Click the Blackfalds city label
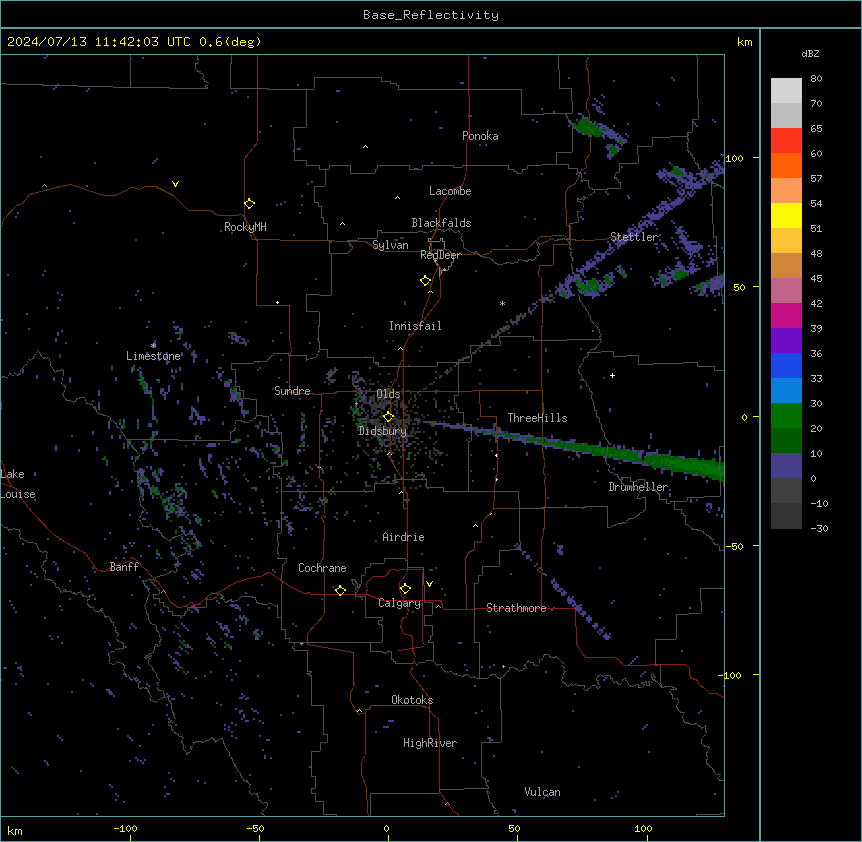The image size is (862, 842). click(x=441, y=223)
